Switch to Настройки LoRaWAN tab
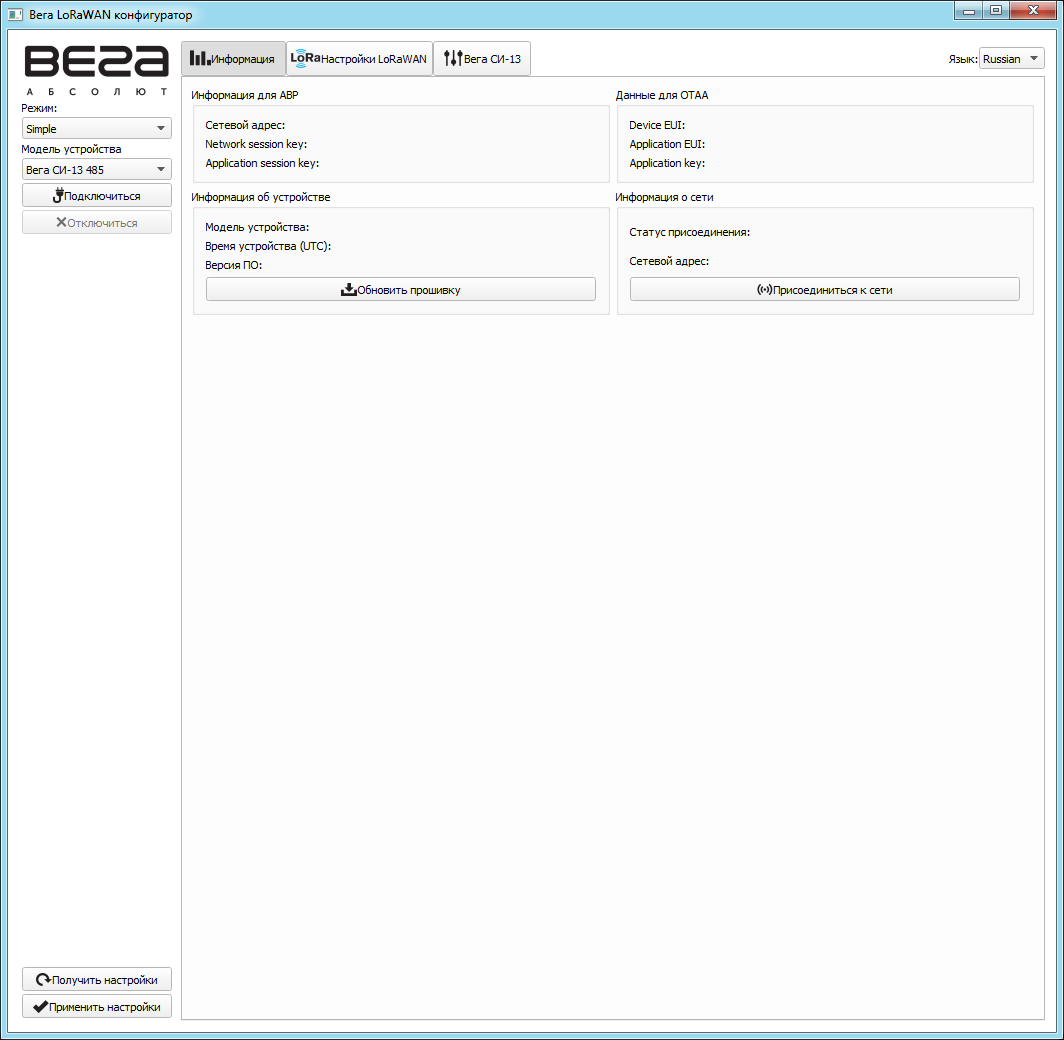Viewport: 1064px width, 1040px height. pyautogui.click(x=359, y=59)
